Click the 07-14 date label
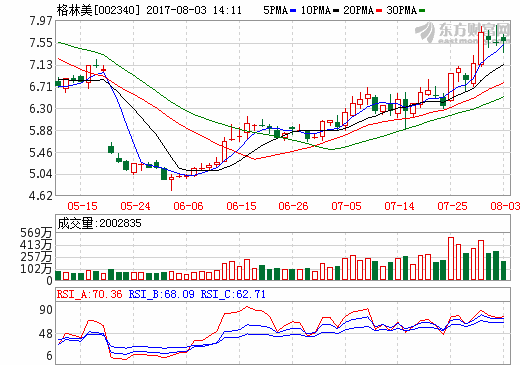The height and width of the screenshot is (365, 520). tap(399, 206)
